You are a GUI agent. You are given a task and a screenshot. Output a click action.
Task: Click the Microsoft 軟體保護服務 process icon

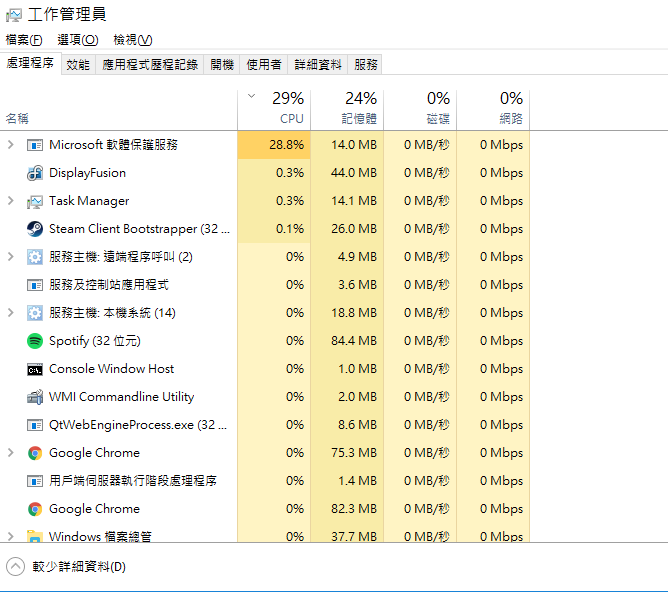tap(35, 145)
